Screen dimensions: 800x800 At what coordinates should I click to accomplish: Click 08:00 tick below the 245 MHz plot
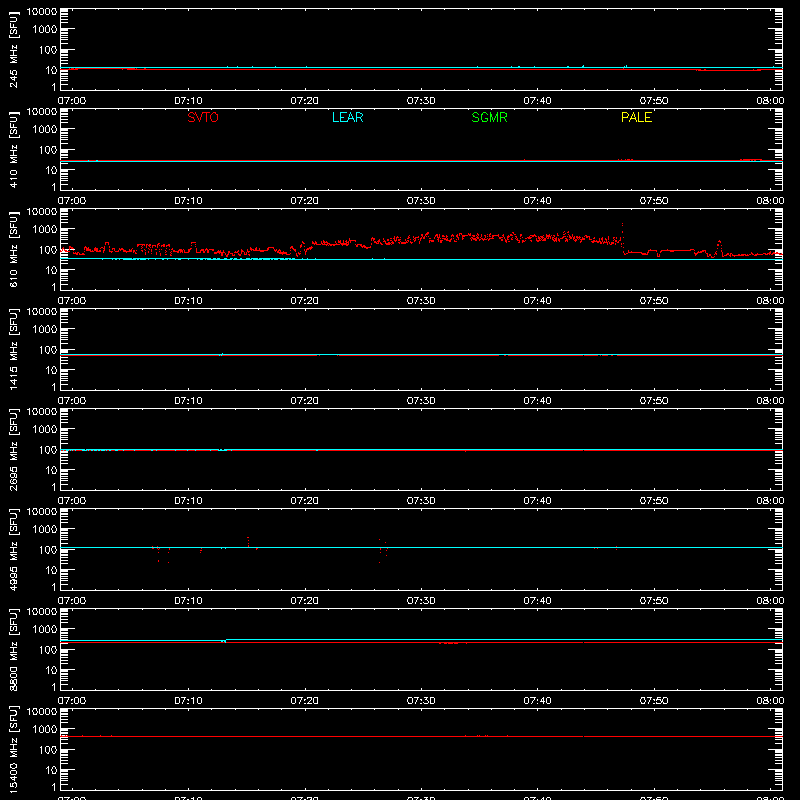[x=770, y=101]
